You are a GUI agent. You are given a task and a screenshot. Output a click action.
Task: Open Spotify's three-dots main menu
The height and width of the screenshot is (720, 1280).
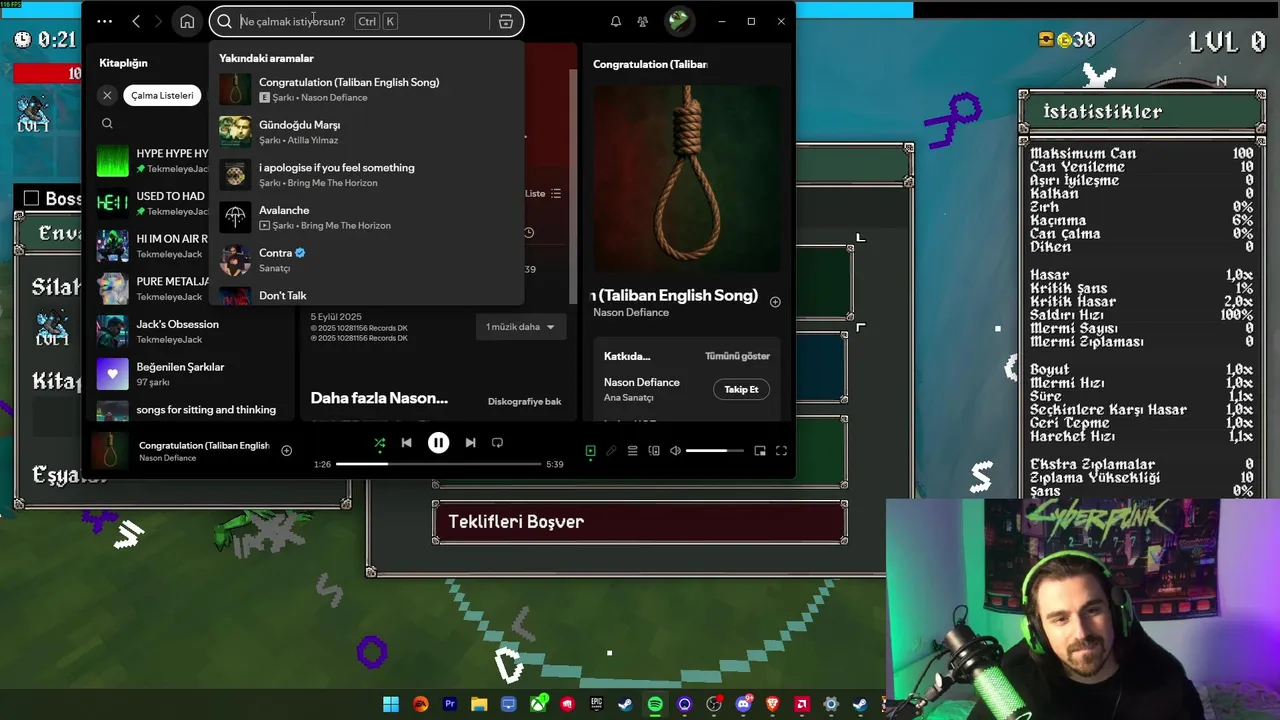coord(104,21)
